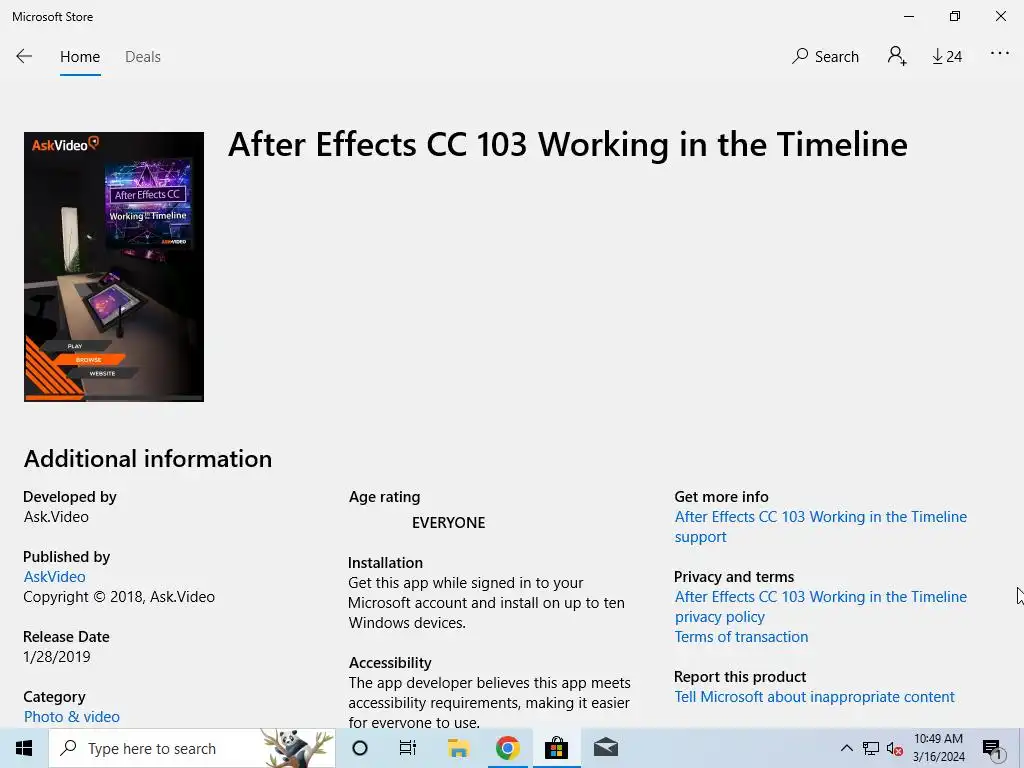The image size is (1024, 768).
Task: Click the network status tray icon
Action: point(871,748)
